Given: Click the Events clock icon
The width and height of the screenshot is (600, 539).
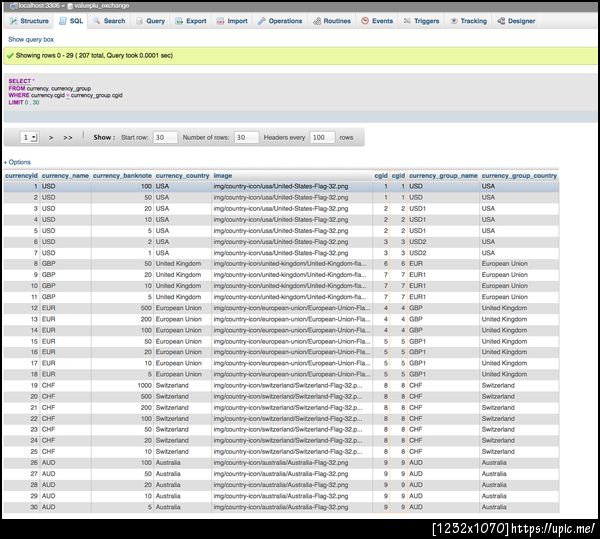Looking at the screenshot, I should (365, 21).
